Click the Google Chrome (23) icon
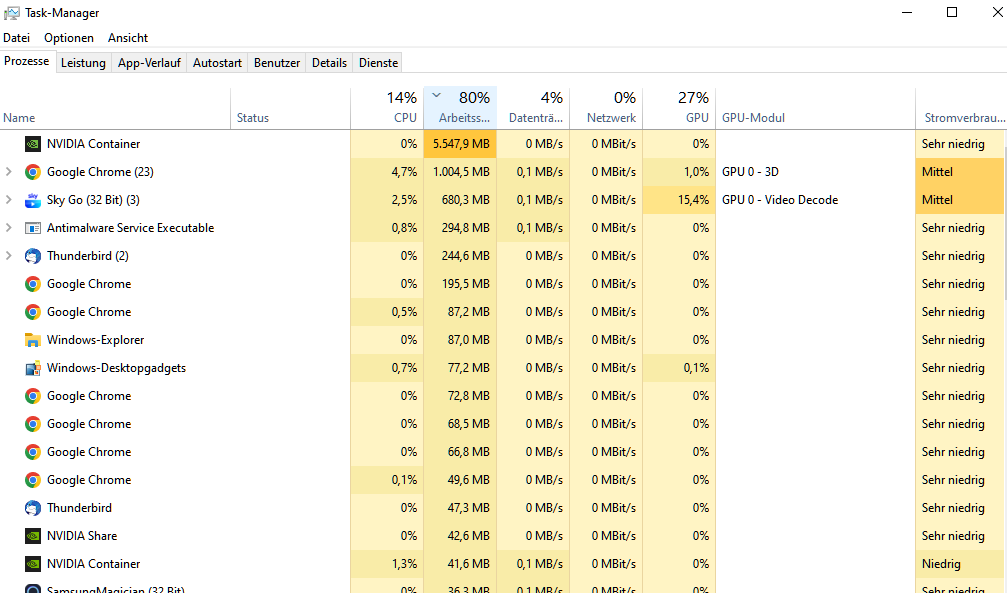Viewport: 1007px width, 593px height. click(x=33, y=172)
